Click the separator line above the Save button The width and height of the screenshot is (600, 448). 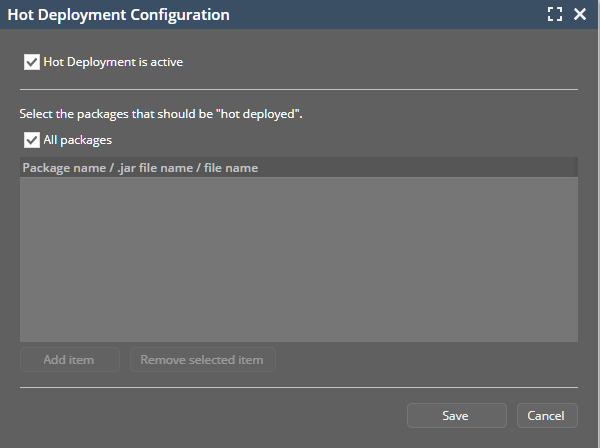pos(298,387)
